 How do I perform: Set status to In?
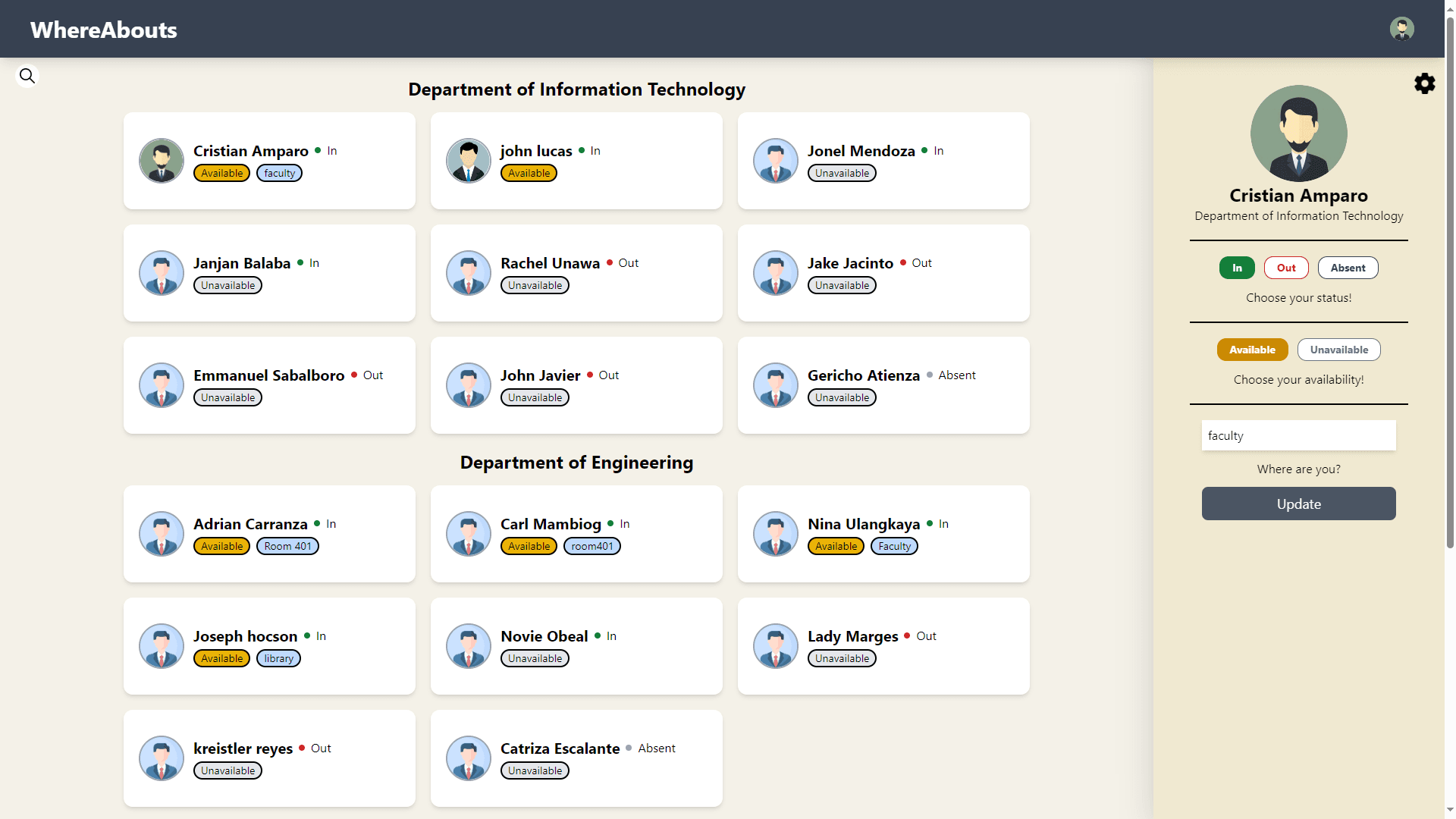click(1237, 268)
